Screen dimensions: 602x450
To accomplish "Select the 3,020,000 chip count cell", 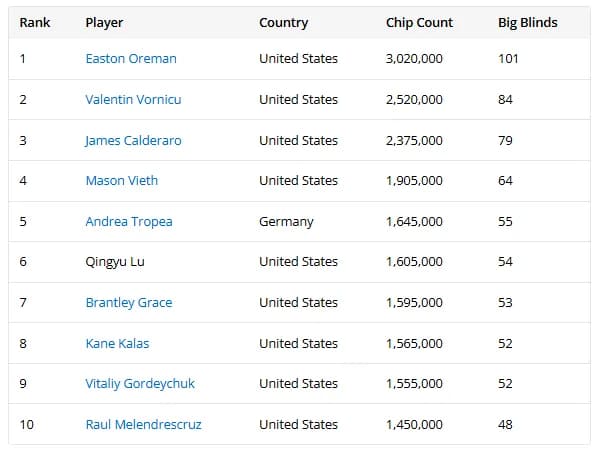I will point(414,59).
